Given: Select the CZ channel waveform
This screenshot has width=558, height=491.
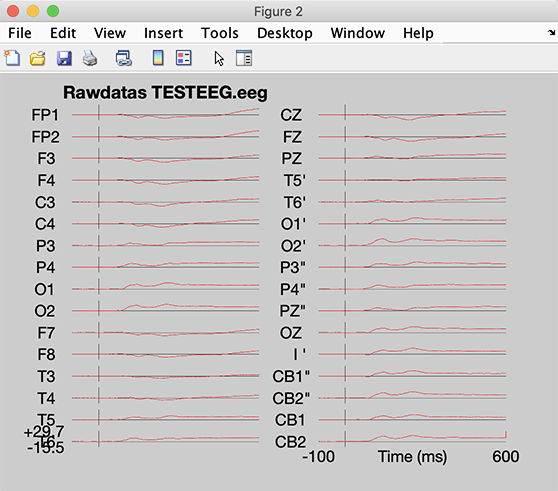Looking at the screenshot, I should (x=412, y=115).
